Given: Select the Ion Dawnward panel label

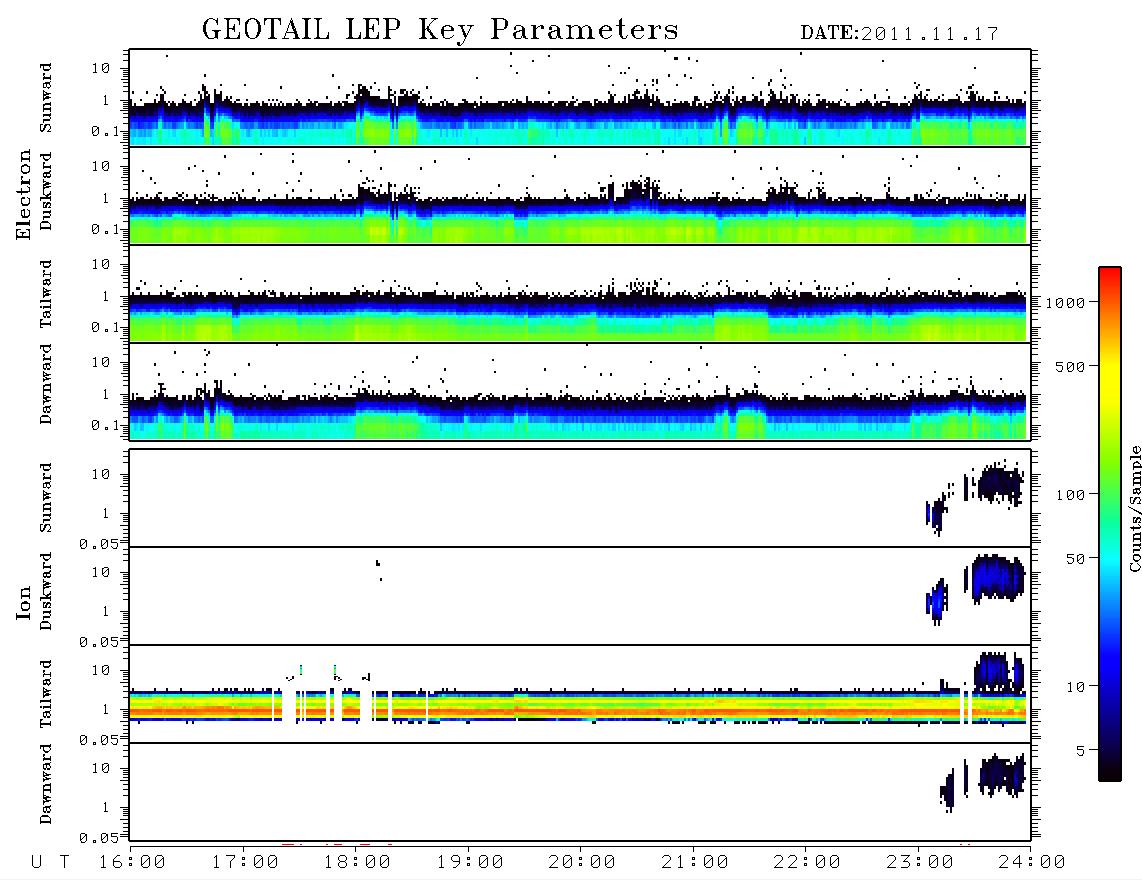Looking at the screenshot, I should 46,784.
